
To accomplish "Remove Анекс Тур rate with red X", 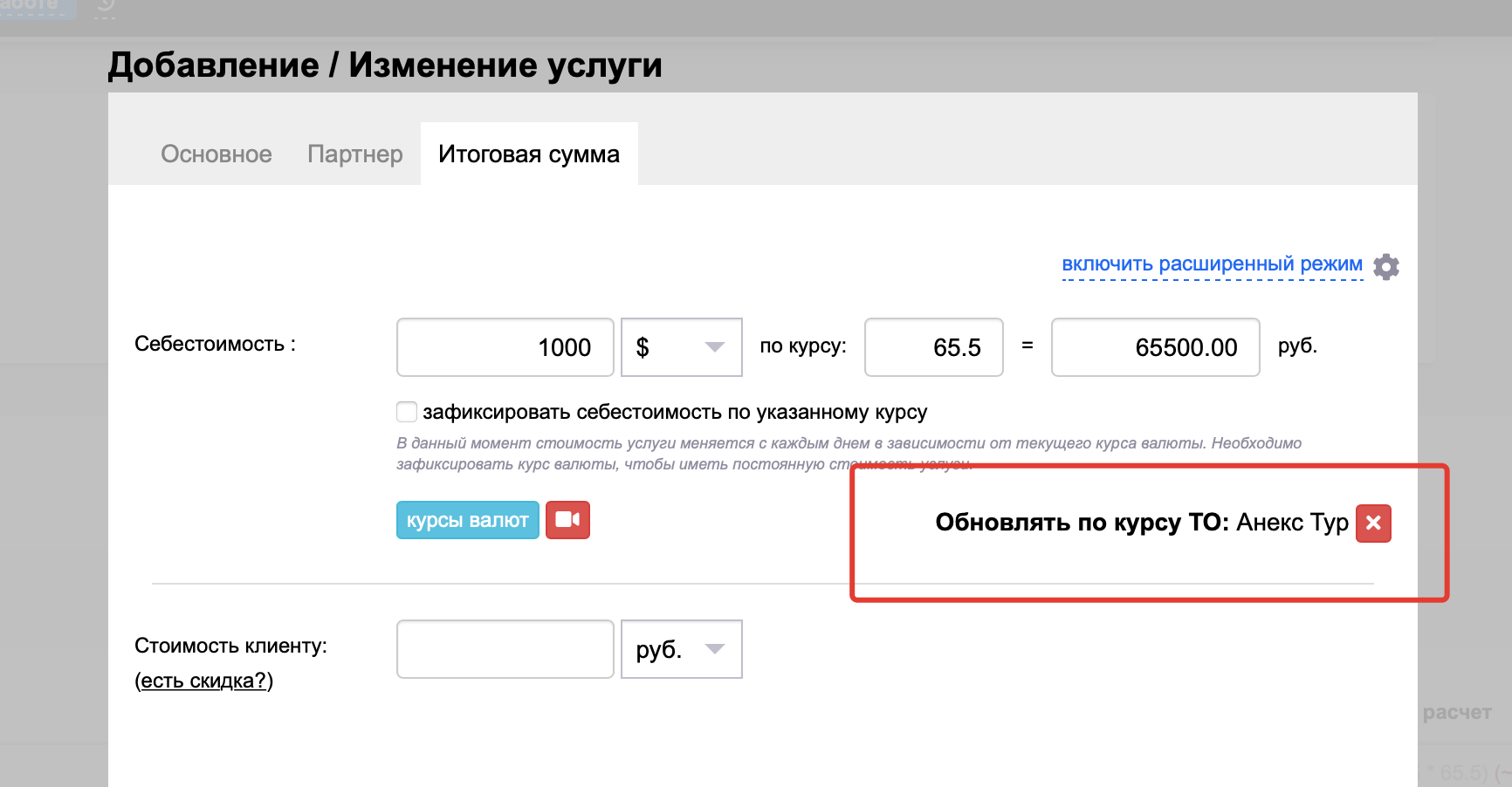I will pyautogui.click(x=1373, y=524).
